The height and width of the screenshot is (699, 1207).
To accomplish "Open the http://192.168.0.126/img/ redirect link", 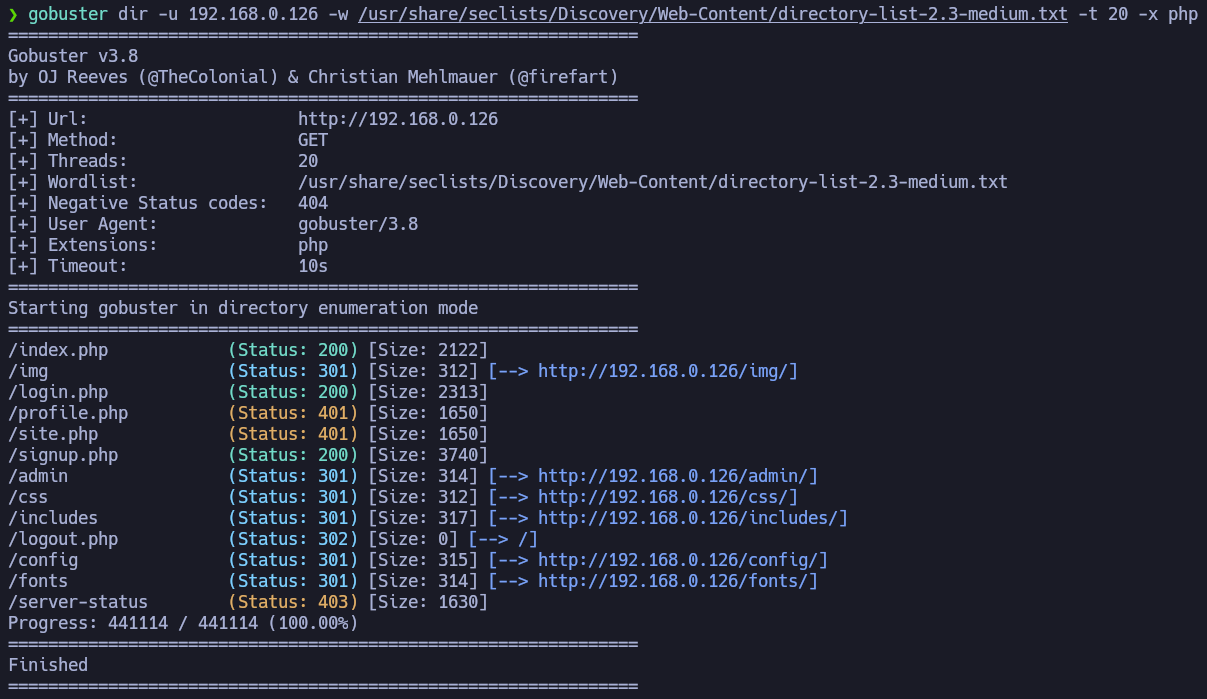I will coord(667,371).
